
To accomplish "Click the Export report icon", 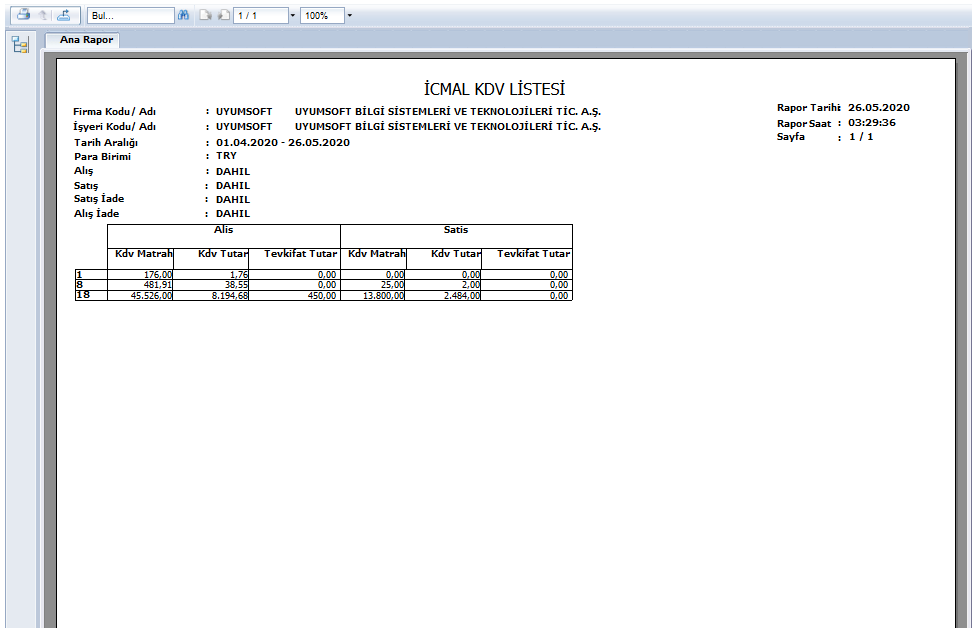I will (x=64, y=16).
